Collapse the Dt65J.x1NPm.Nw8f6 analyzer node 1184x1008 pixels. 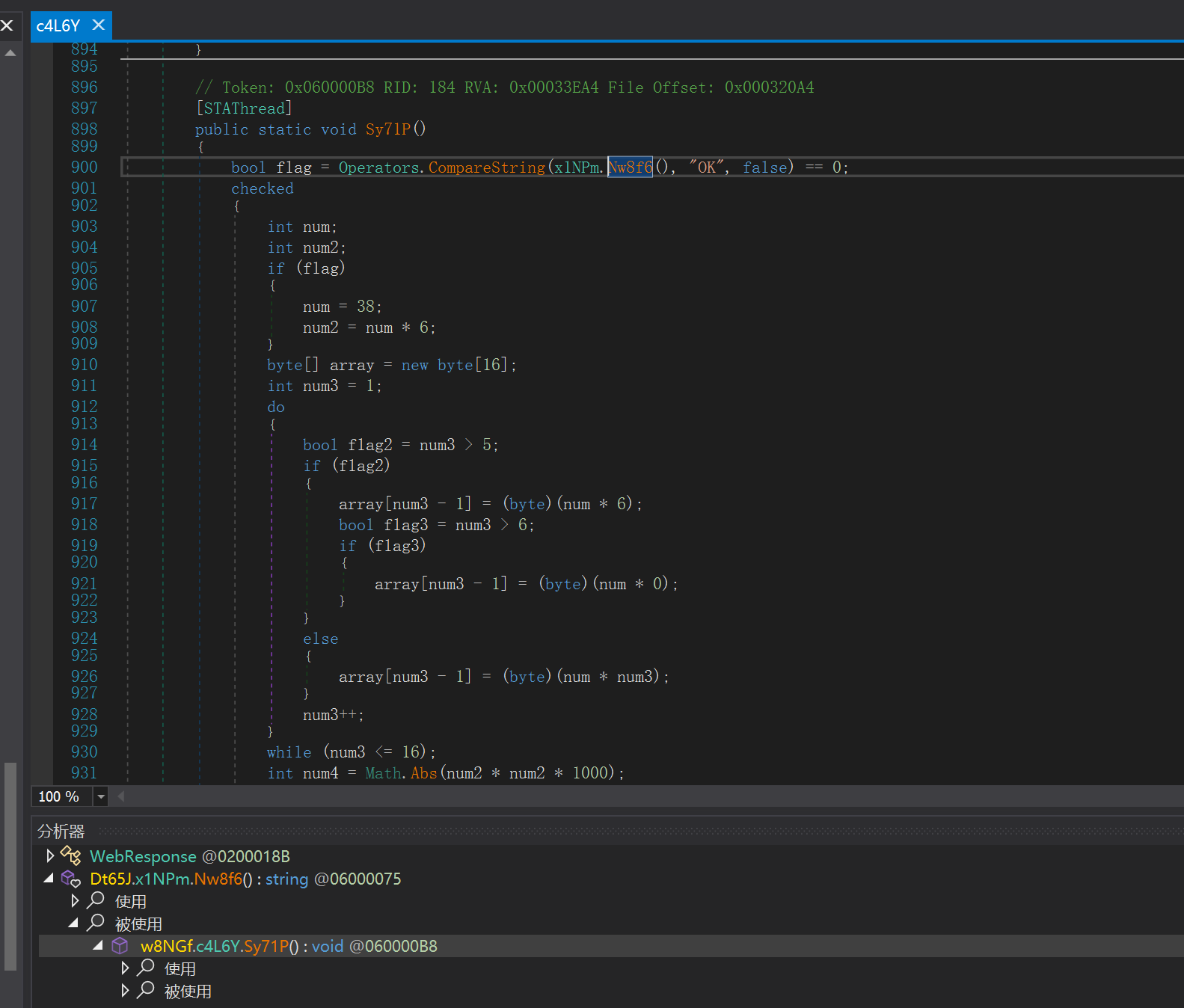[49, 879]
